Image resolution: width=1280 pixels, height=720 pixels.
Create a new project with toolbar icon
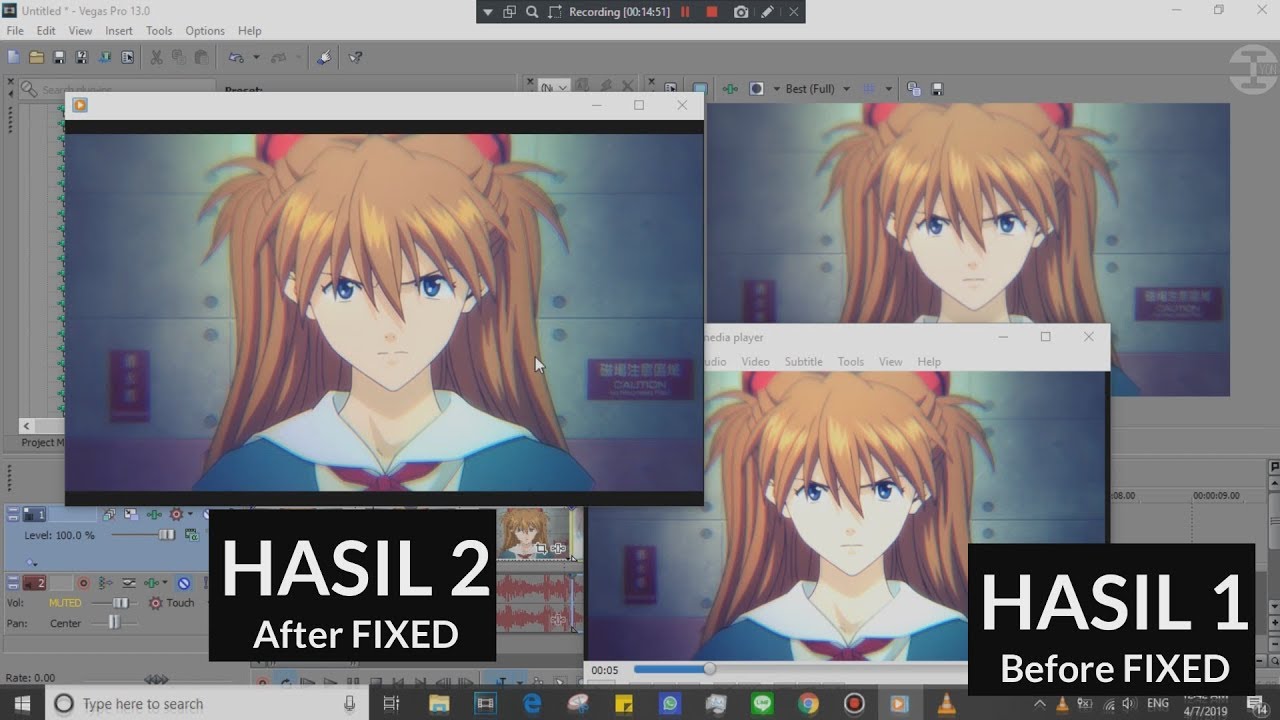(13, 58)
